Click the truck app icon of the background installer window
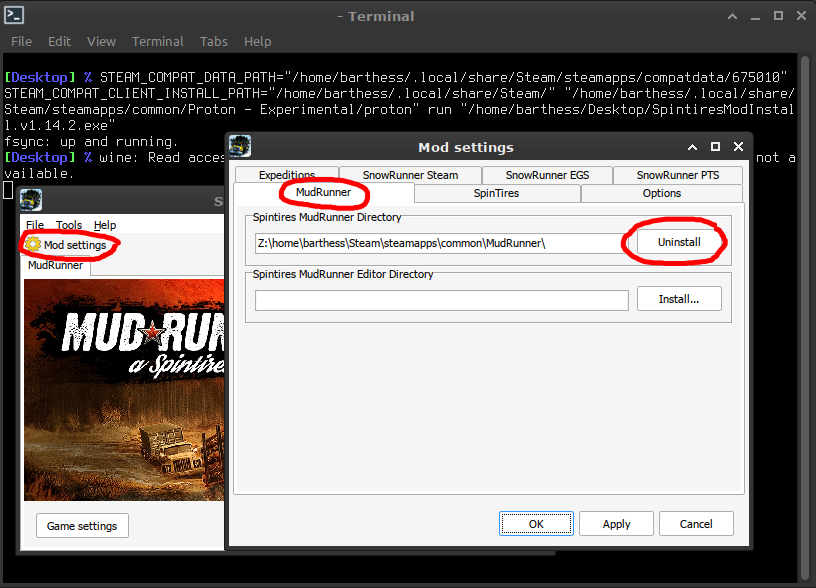 tap(31, 200)
